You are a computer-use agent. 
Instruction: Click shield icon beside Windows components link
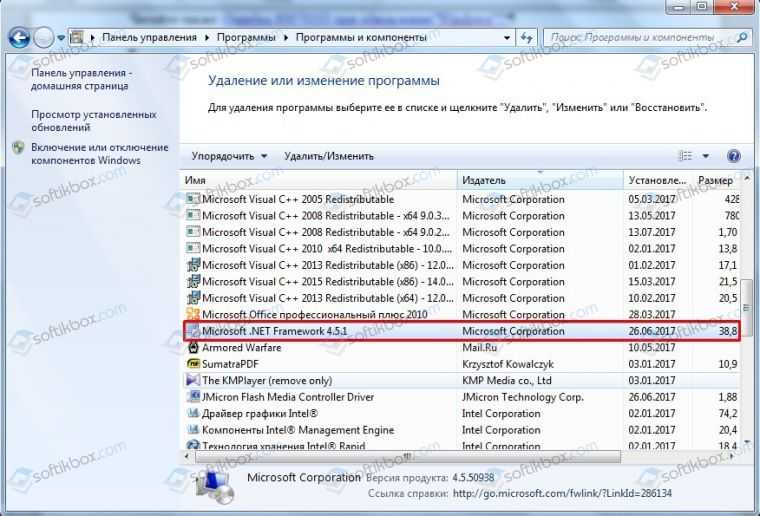click(18, 147)
